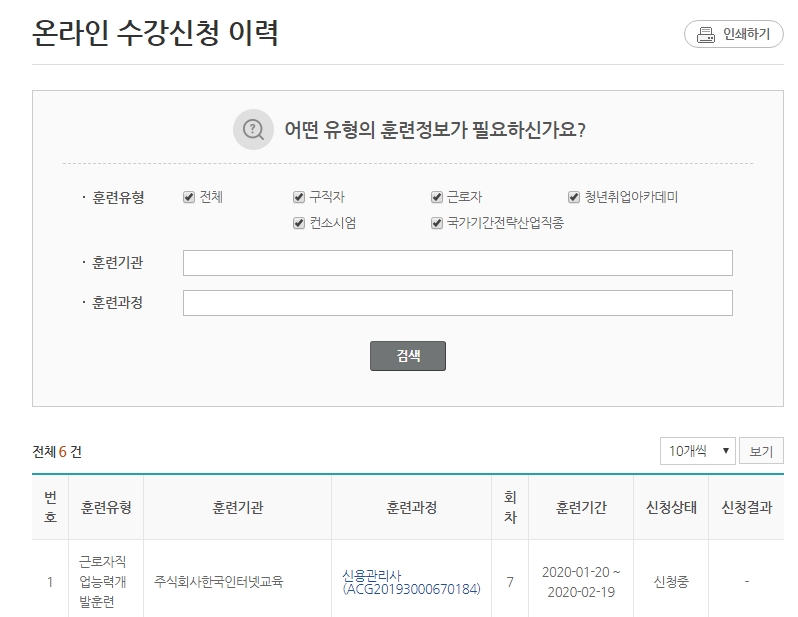Screen dimensions: 798x617
Task: Open the 10개씩 page-size dropdown
Action: click(697, 451)
